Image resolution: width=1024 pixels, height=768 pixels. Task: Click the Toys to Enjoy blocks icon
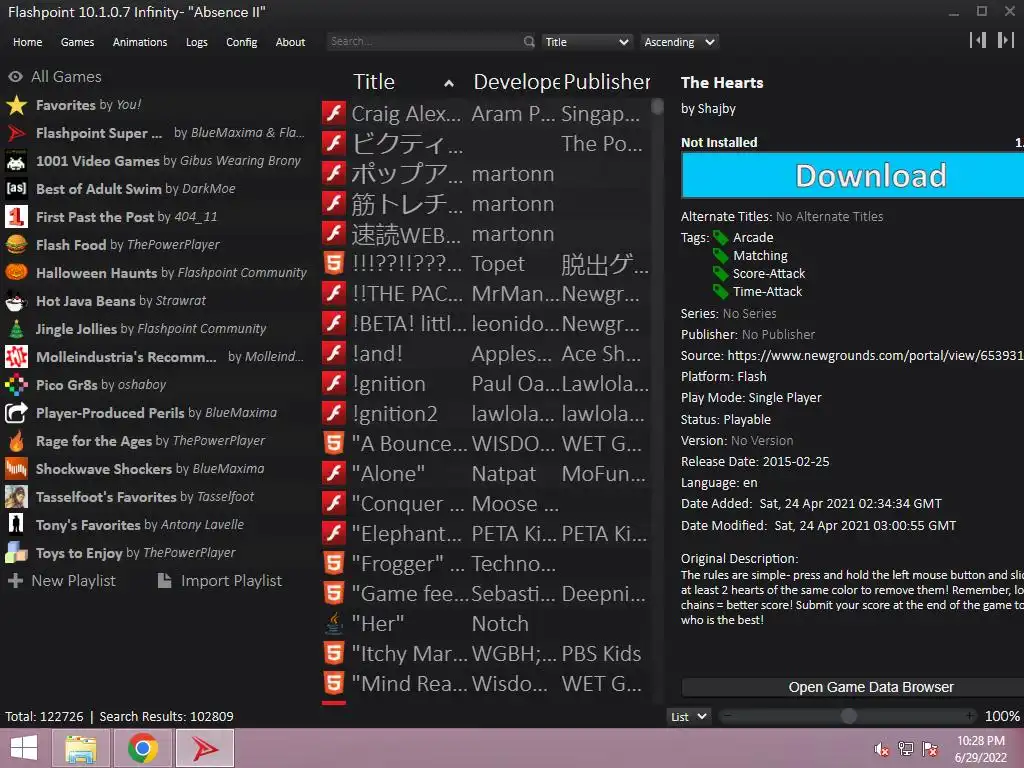point(16,553)
